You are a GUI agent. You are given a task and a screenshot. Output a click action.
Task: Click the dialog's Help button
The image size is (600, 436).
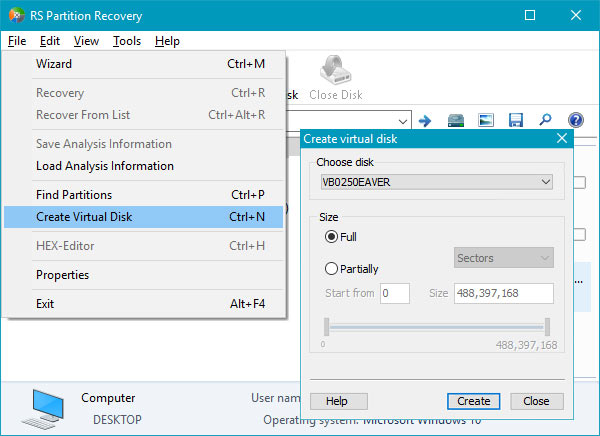(x=339, y=401)
